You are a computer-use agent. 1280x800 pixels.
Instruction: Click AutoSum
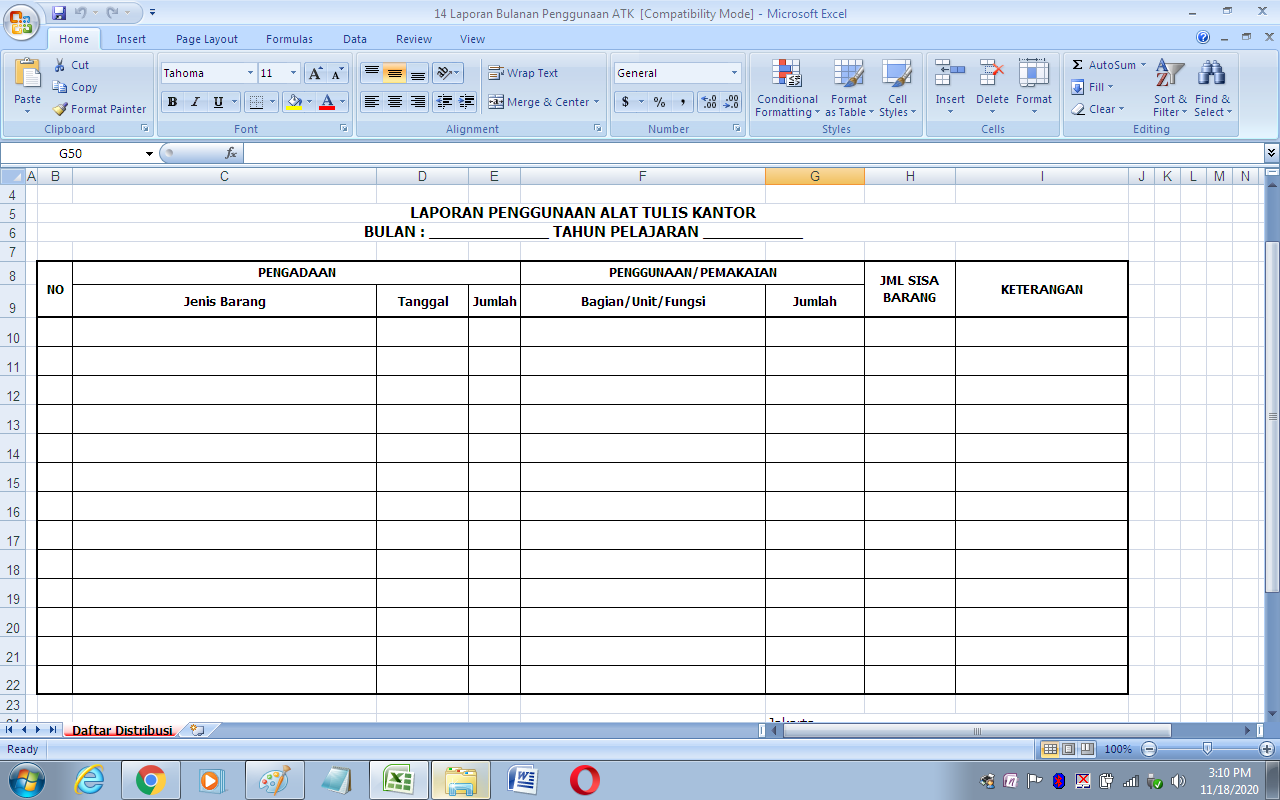click(1108, 65)
